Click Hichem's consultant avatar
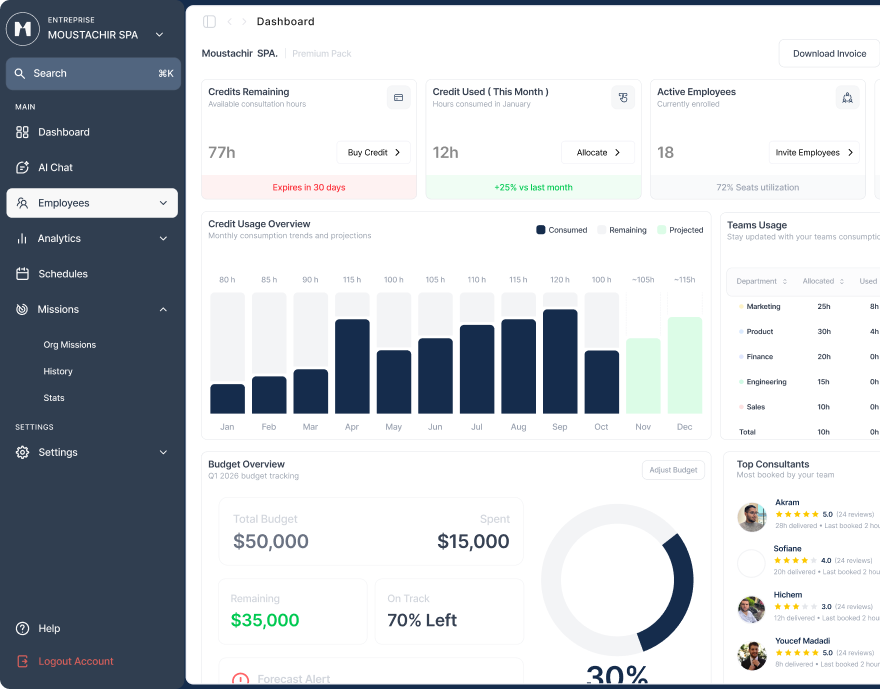Image resolution: width=880 pixels, height=689 pixels. coord(751,609)
